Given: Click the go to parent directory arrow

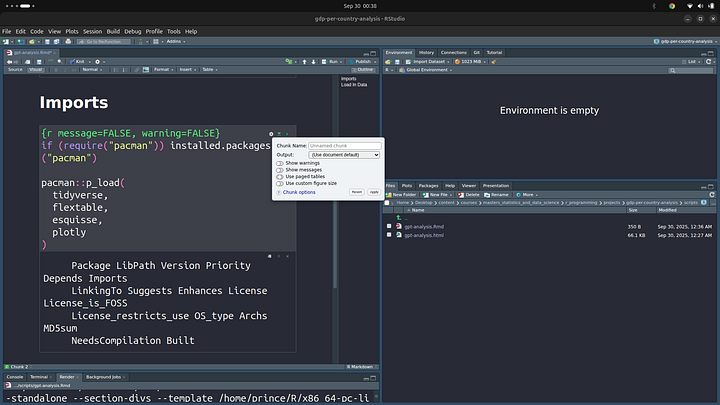Looking at the screenshot, I should point(399,218).
